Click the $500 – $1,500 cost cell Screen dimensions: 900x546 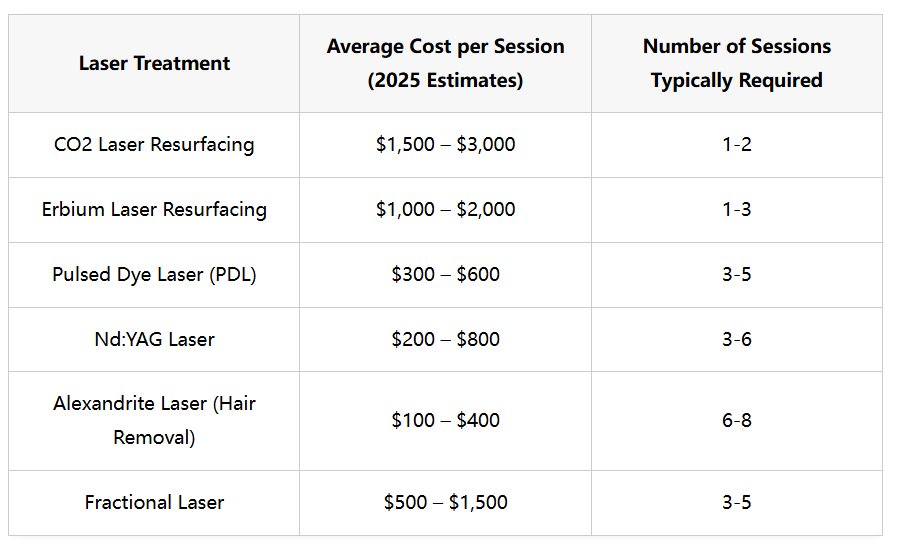click(x=445, y=502)
